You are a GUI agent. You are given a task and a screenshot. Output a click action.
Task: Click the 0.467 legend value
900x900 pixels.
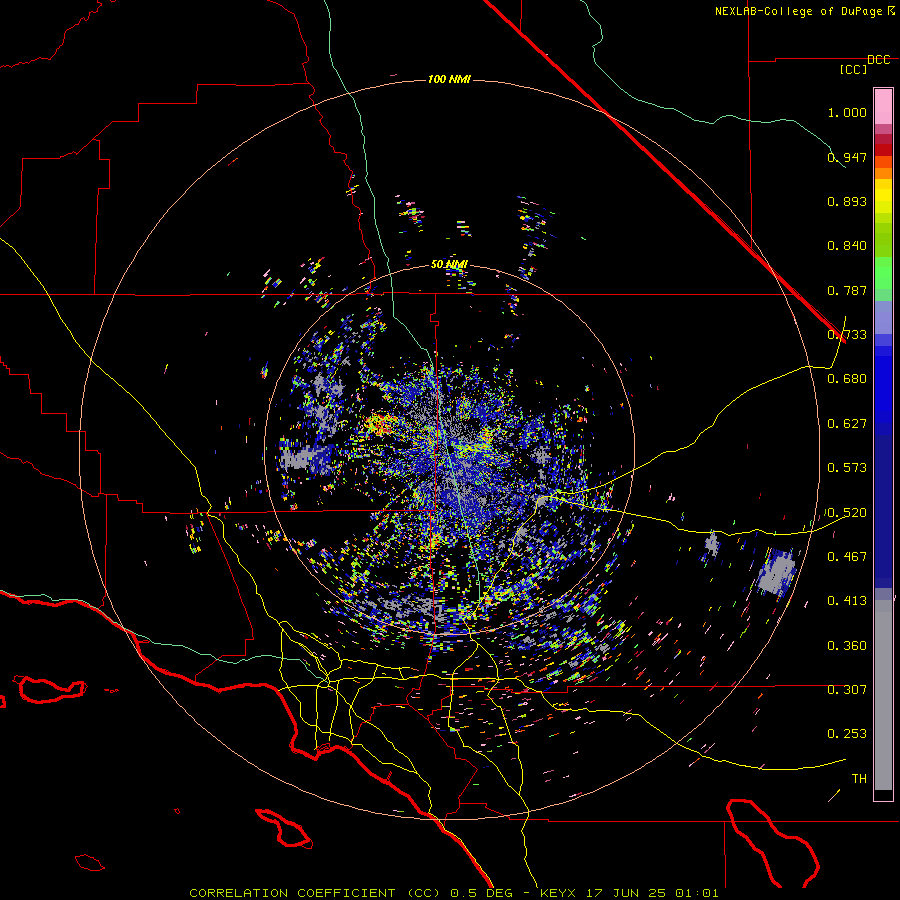847,556
